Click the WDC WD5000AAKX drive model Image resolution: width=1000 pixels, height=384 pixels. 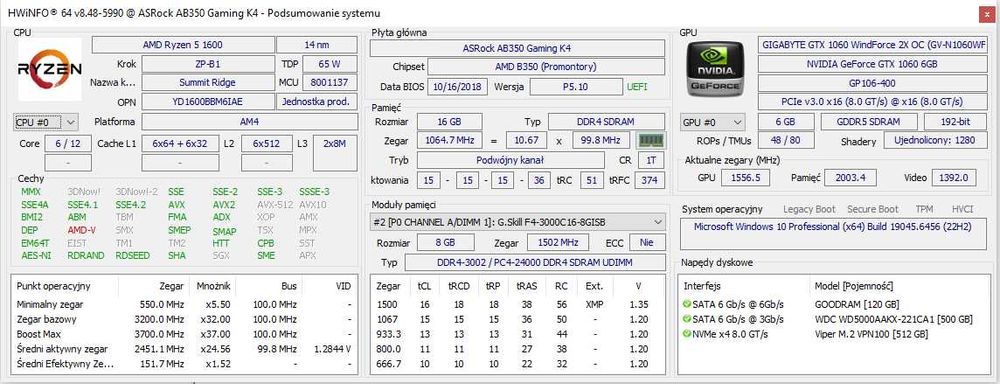[x=893, y=320]
